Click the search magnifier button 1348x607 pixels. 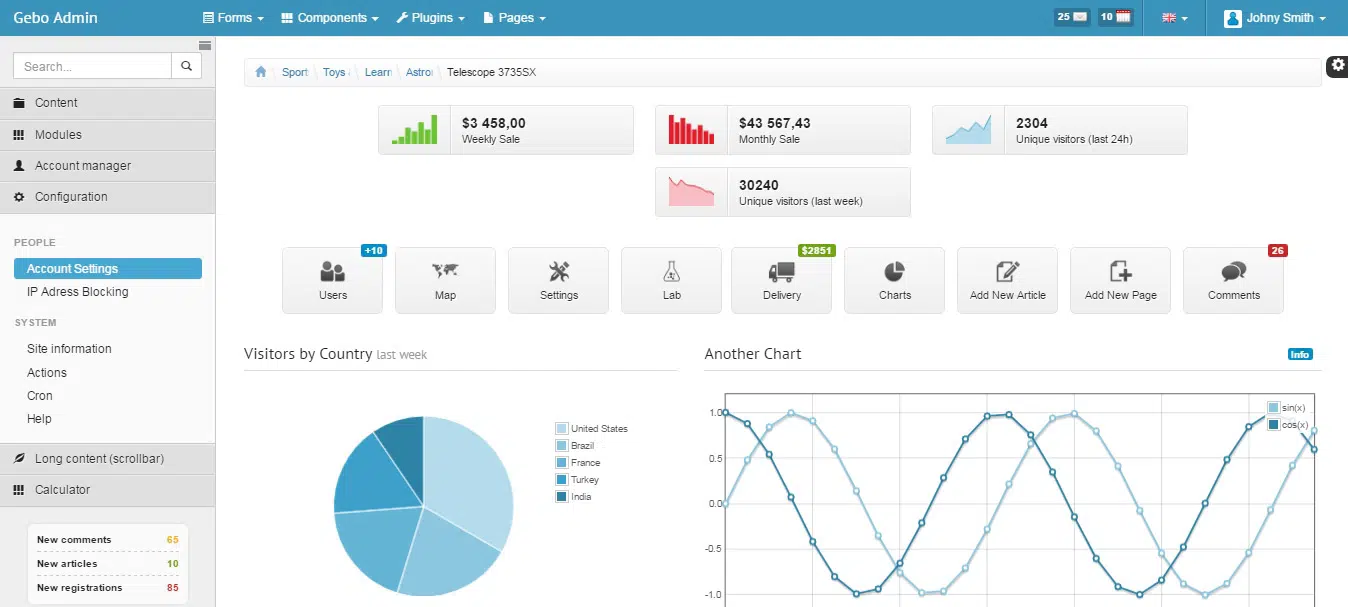click(x=186, y=66)
